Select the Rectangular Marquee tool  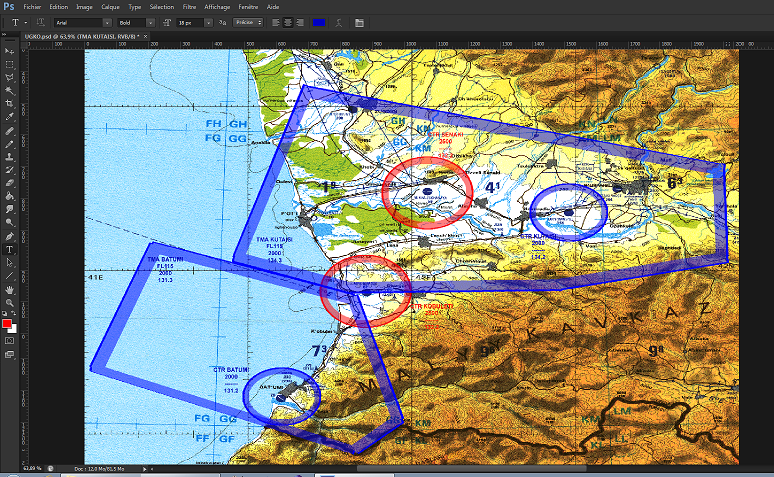point(9,65)
